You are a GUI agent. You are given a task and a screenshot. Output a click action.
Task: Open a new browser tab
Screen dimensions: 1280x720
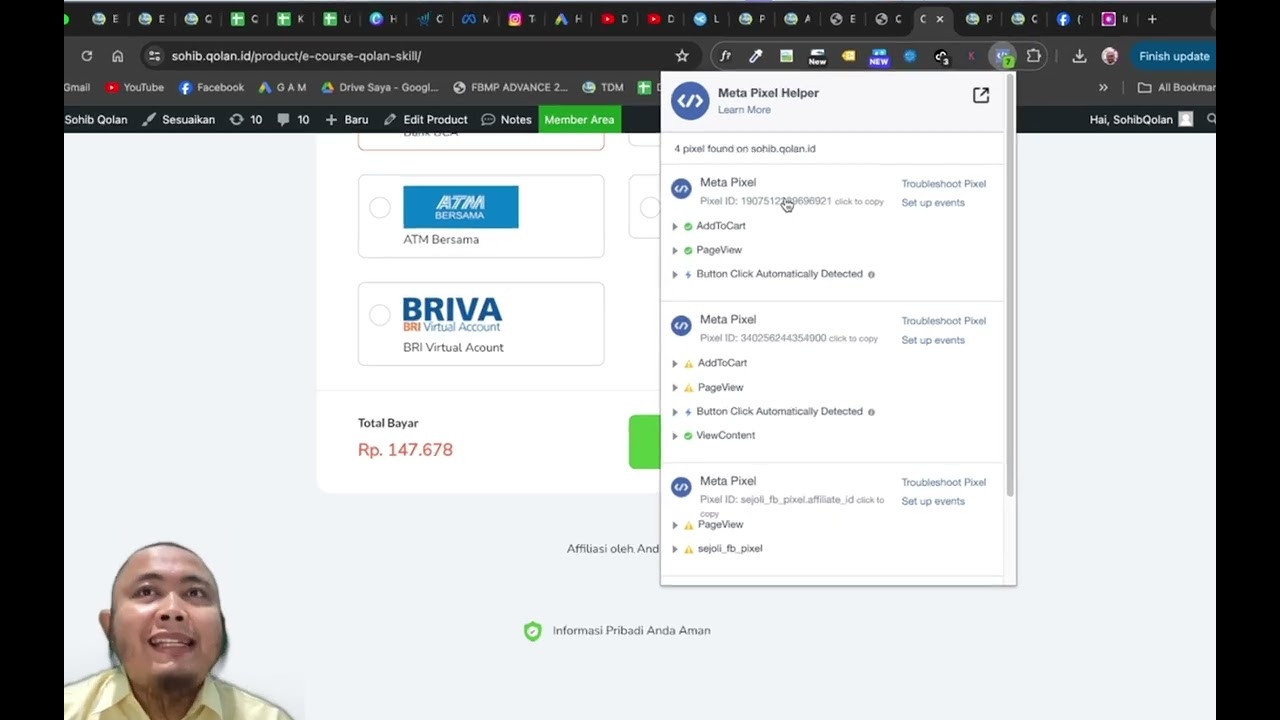1152,19
